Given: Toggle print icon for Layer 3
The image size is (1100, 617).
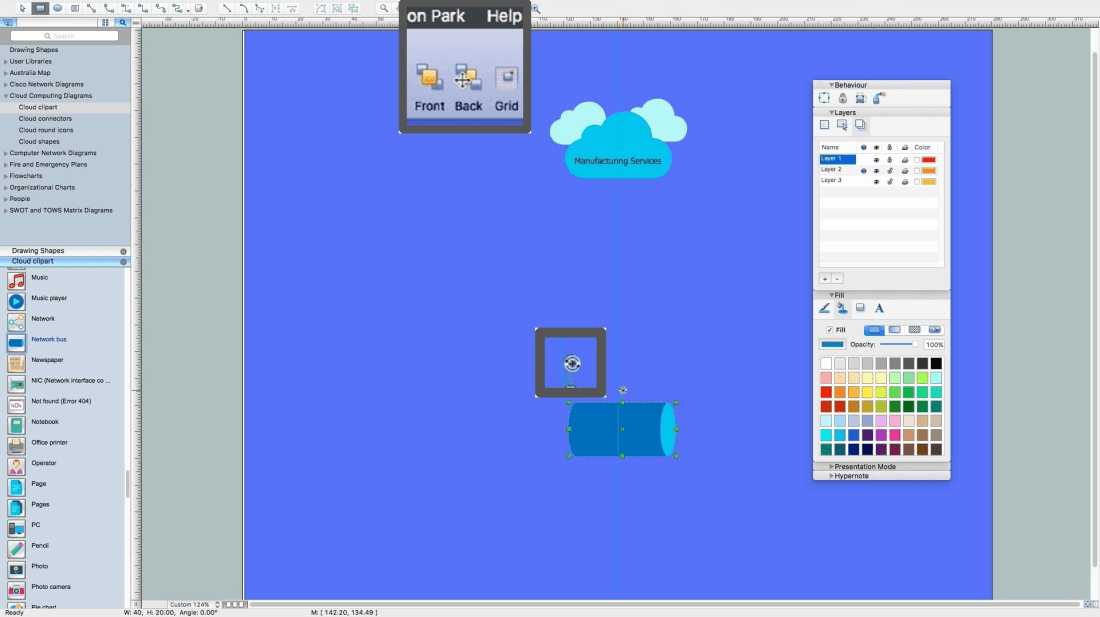Looking at the screenshot, I should pyautogui.click(x=904, y=182).
